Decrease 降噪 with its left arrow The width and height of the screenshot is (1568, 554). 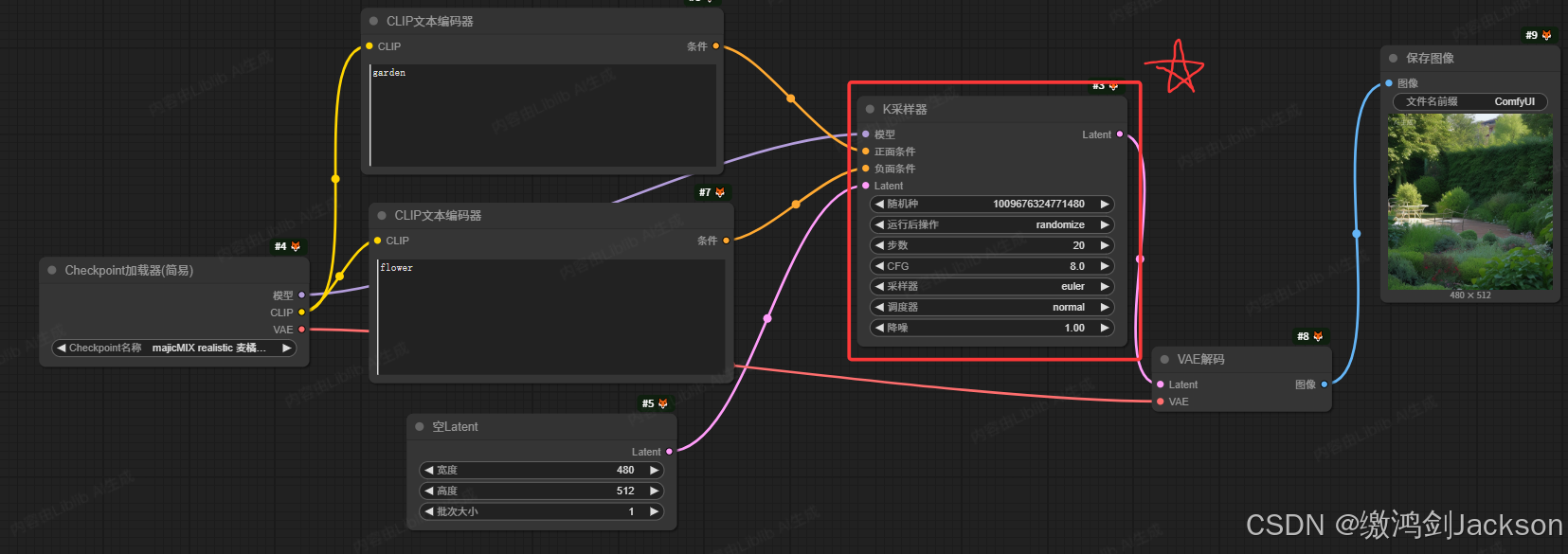click(x=879, y=328)
